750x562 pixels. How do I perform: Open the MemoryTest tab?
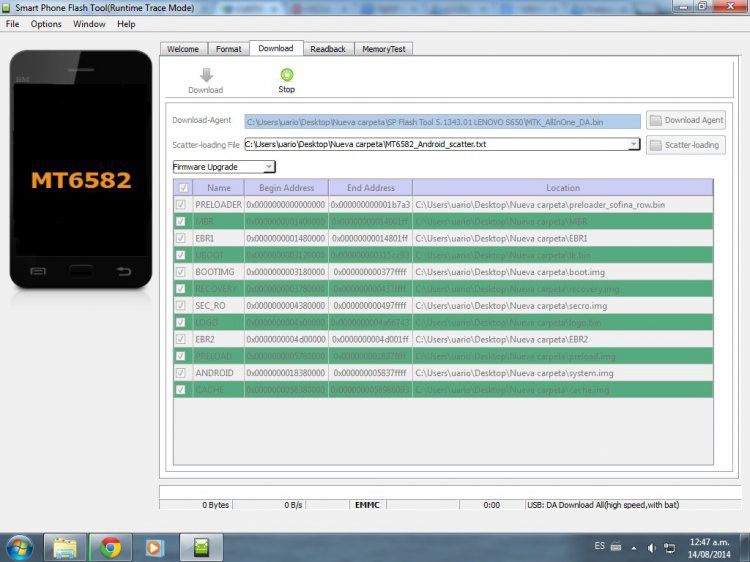click(x=384, y=49)
